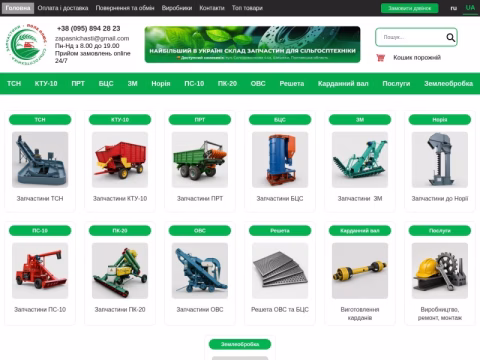The height and width of the screenshot is (360, 480).
Task: Open the КТУ-10 red trailer image
Action: point(120,160)
